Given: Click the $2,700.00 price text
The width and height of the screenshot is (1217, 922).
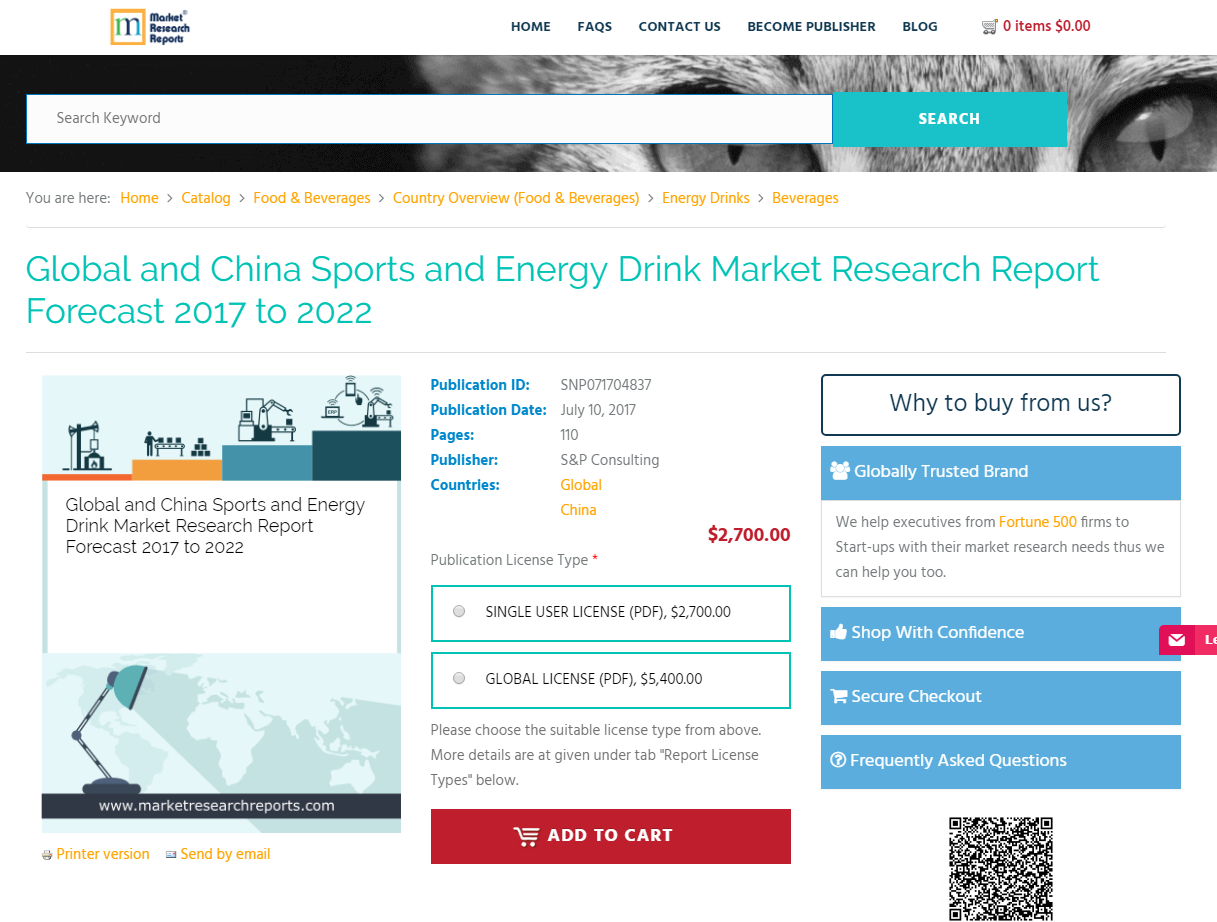Looking at the screenshot, I should coord(749,535).
